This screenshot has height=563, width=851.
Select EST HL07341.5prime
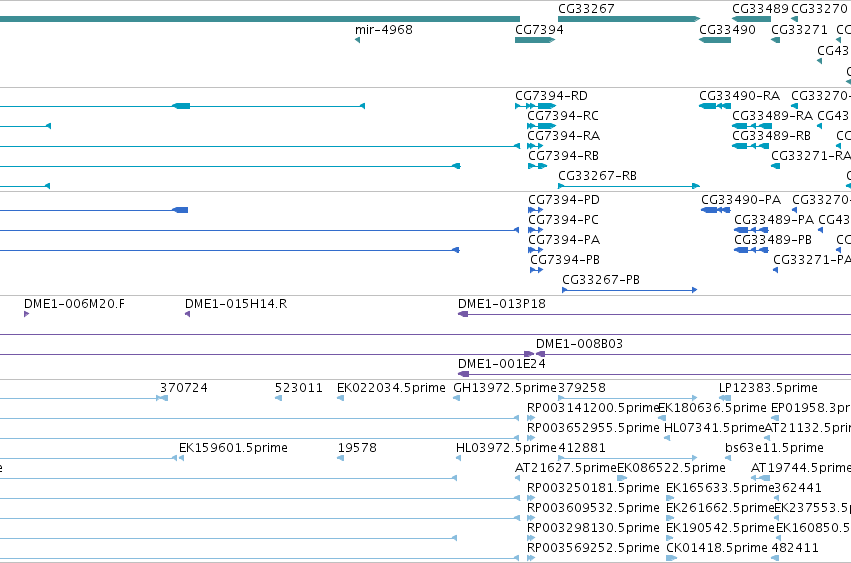tap(714, 428)
